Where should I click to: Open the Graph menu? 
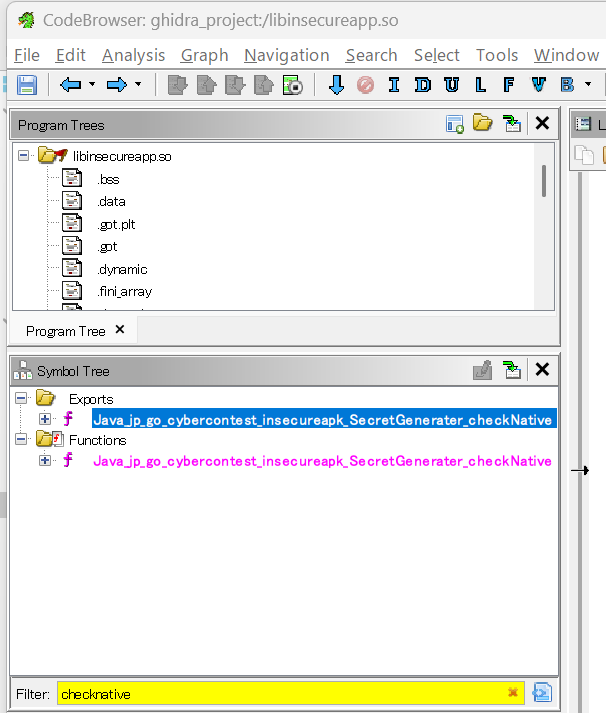click(204, 55)
